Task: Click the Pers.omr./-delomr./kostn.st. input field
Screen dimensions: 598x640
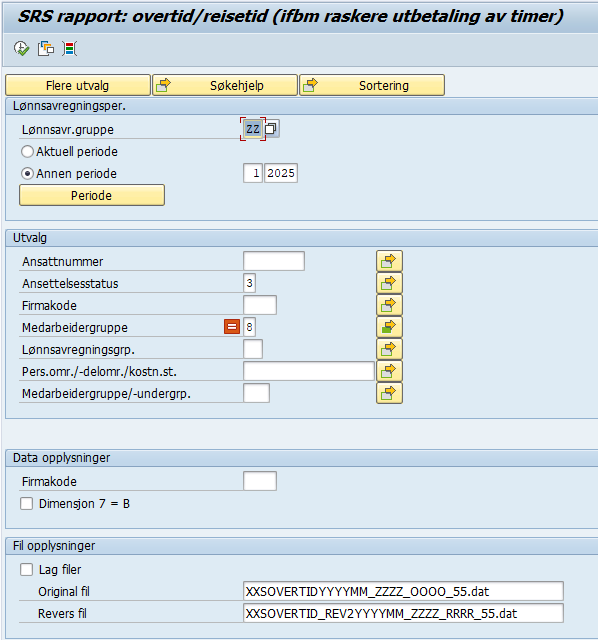Action: coord(309,371)
